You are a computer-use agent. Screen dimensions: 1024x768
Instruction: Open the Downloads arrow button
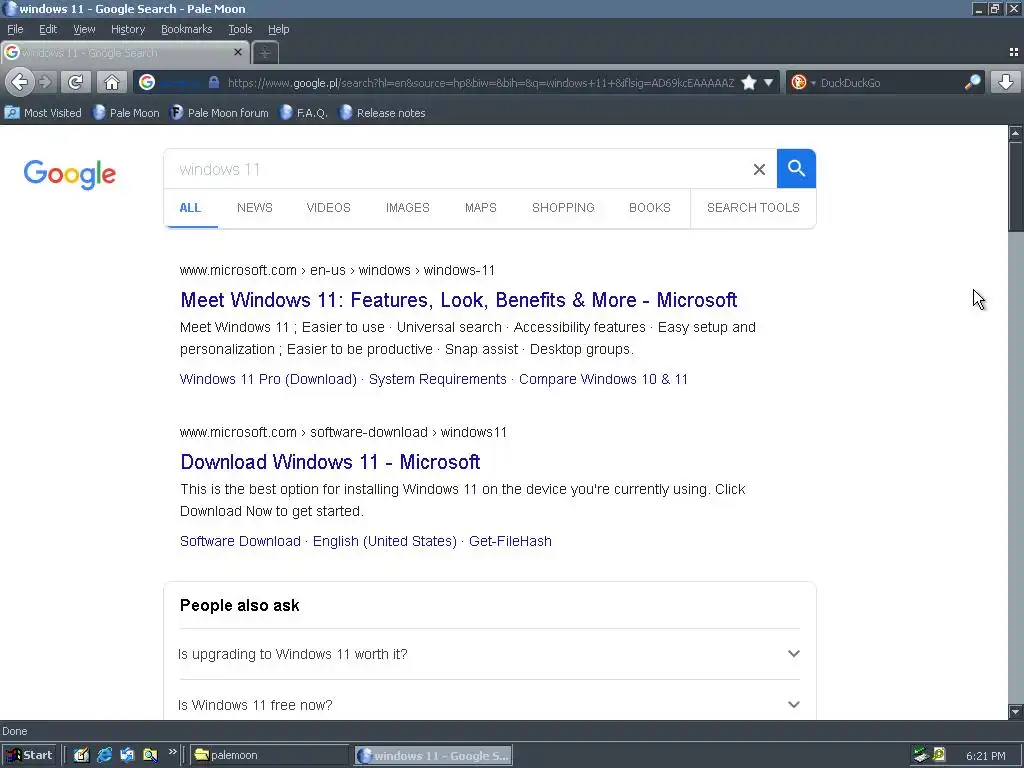pyautogui.click(x=1006, y=82)
